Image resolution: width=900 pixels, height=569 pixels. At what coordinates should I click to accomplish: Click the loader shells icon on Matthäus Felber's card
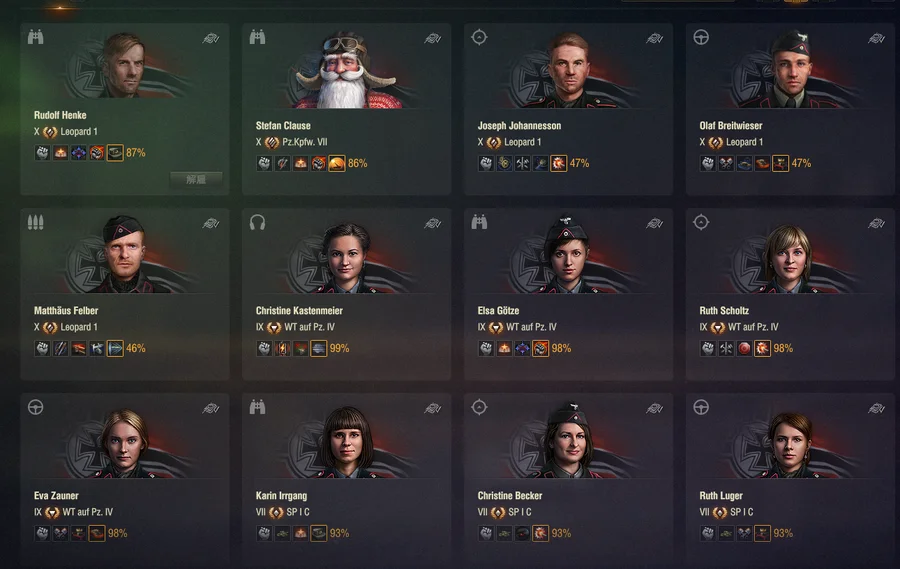coord(36,223)
